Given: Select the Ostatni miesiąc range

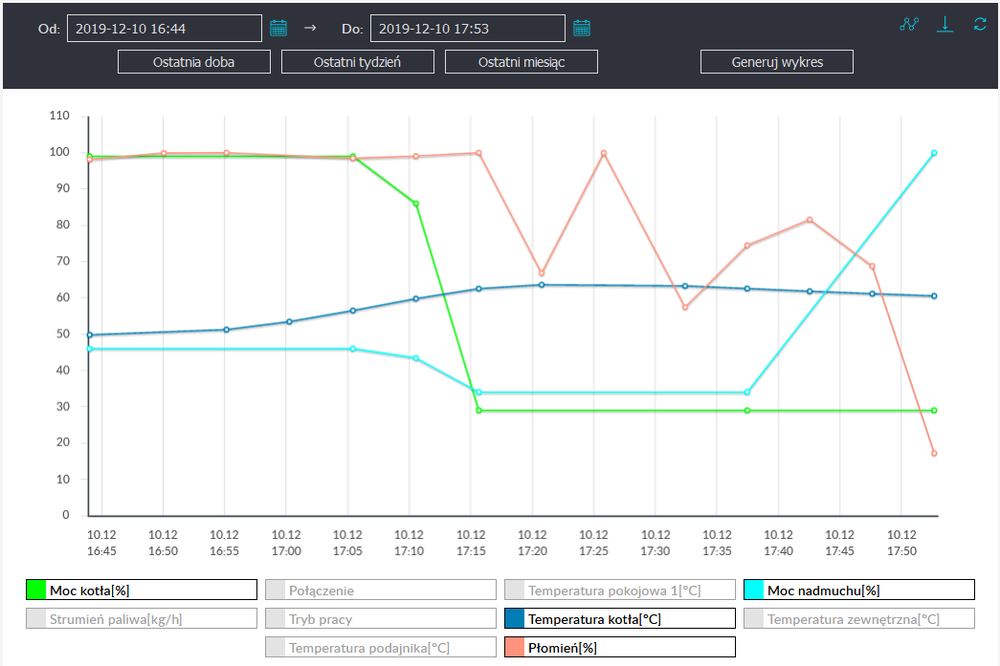Looking at the screenshot, I should point(521,62).
